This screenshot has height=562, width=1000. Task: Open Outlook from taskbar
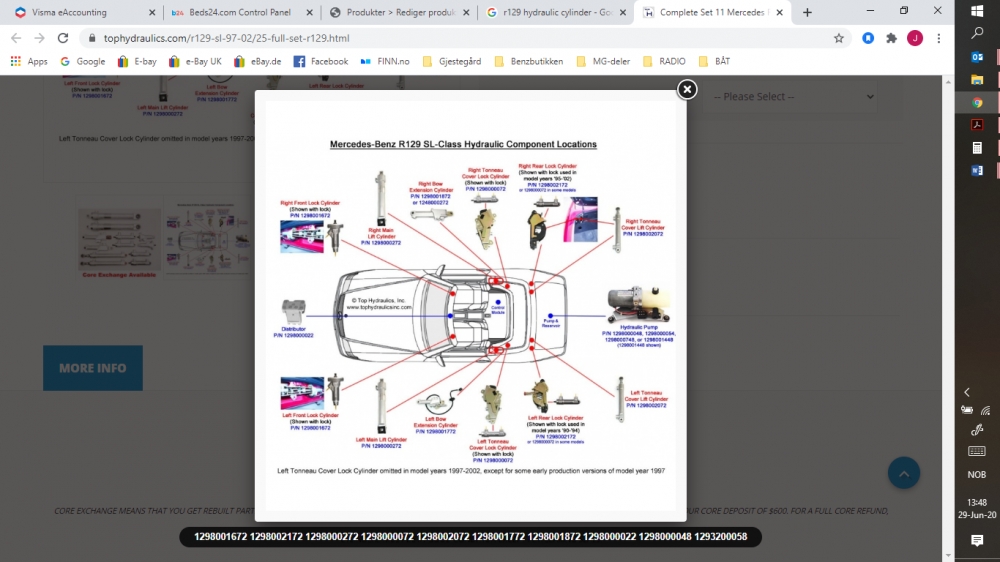pyautogui.click(x=977, y=57)
